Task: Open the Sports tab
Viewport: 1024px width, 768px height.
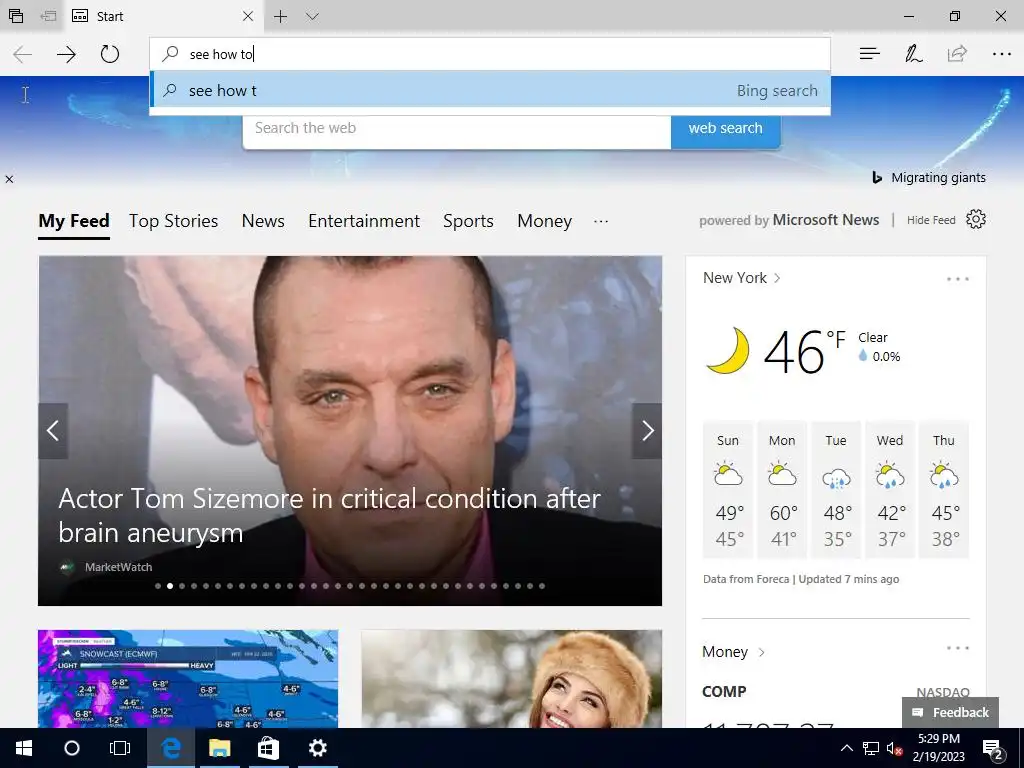Action: click(x=468, y=221)
